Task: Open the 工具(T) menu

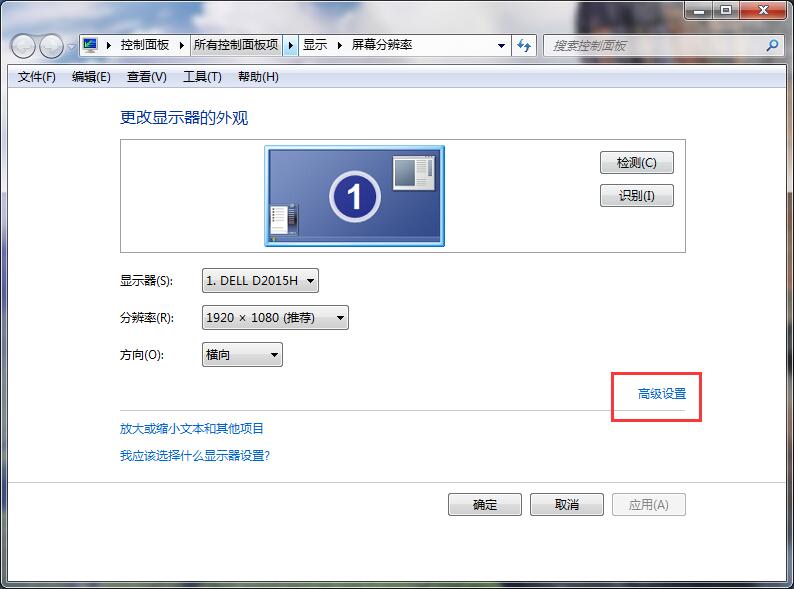Action: (x=202, y=77)
